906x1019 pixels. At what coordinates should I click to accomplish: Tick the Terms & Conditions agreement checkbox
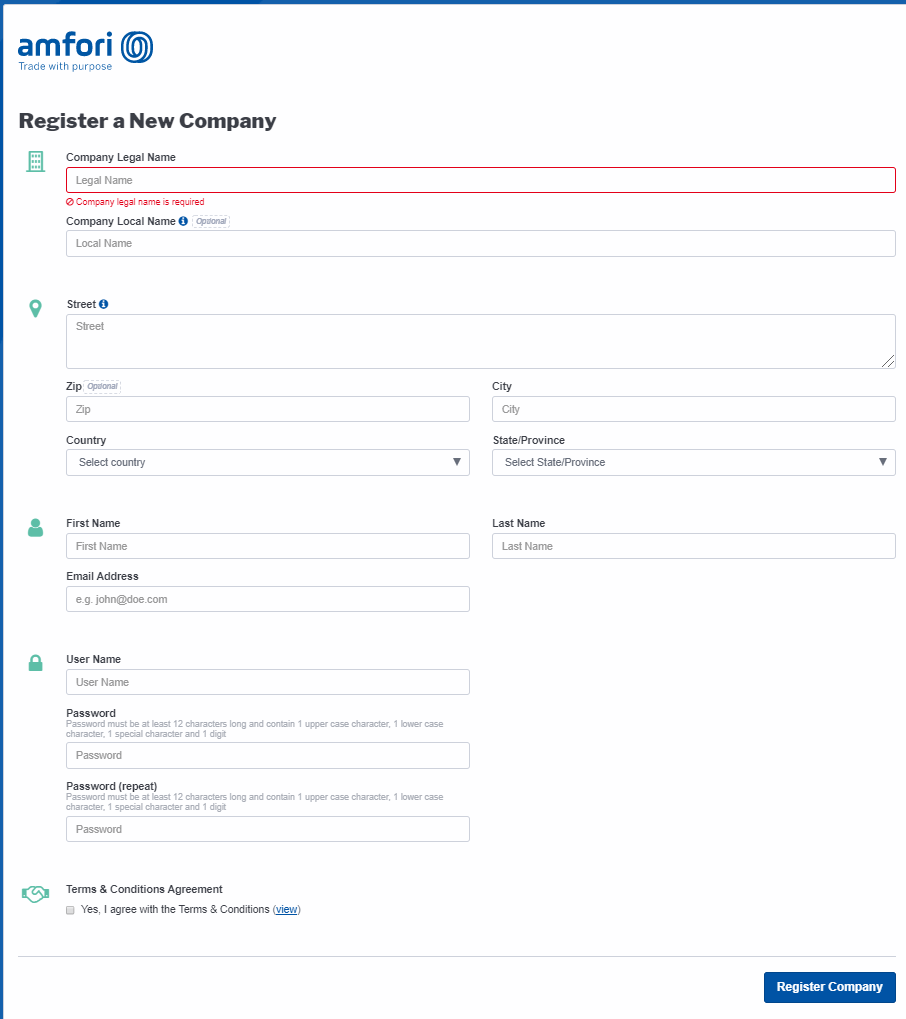[70, 910]
